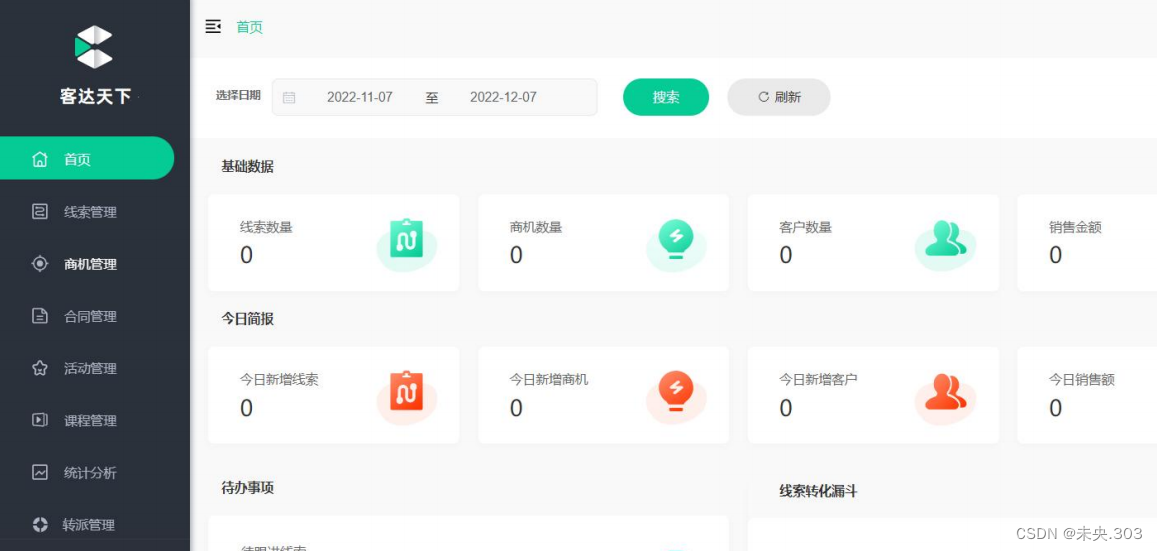Select end date 2022-12-07 field
Image resolution: width=1157 pixels, height=551 pixels.
(x=503, y=97)
